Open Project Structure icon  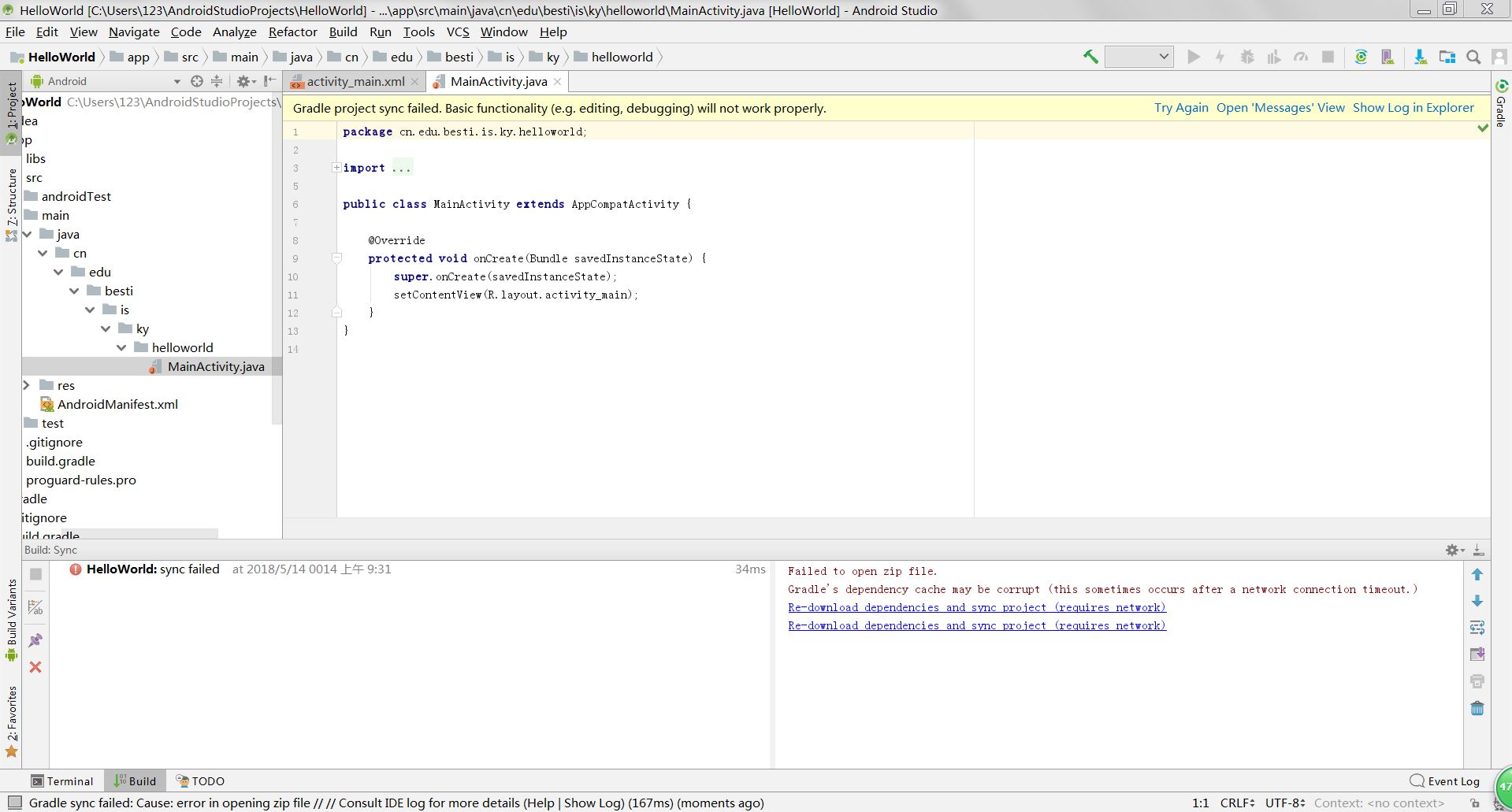[1447, 57]
